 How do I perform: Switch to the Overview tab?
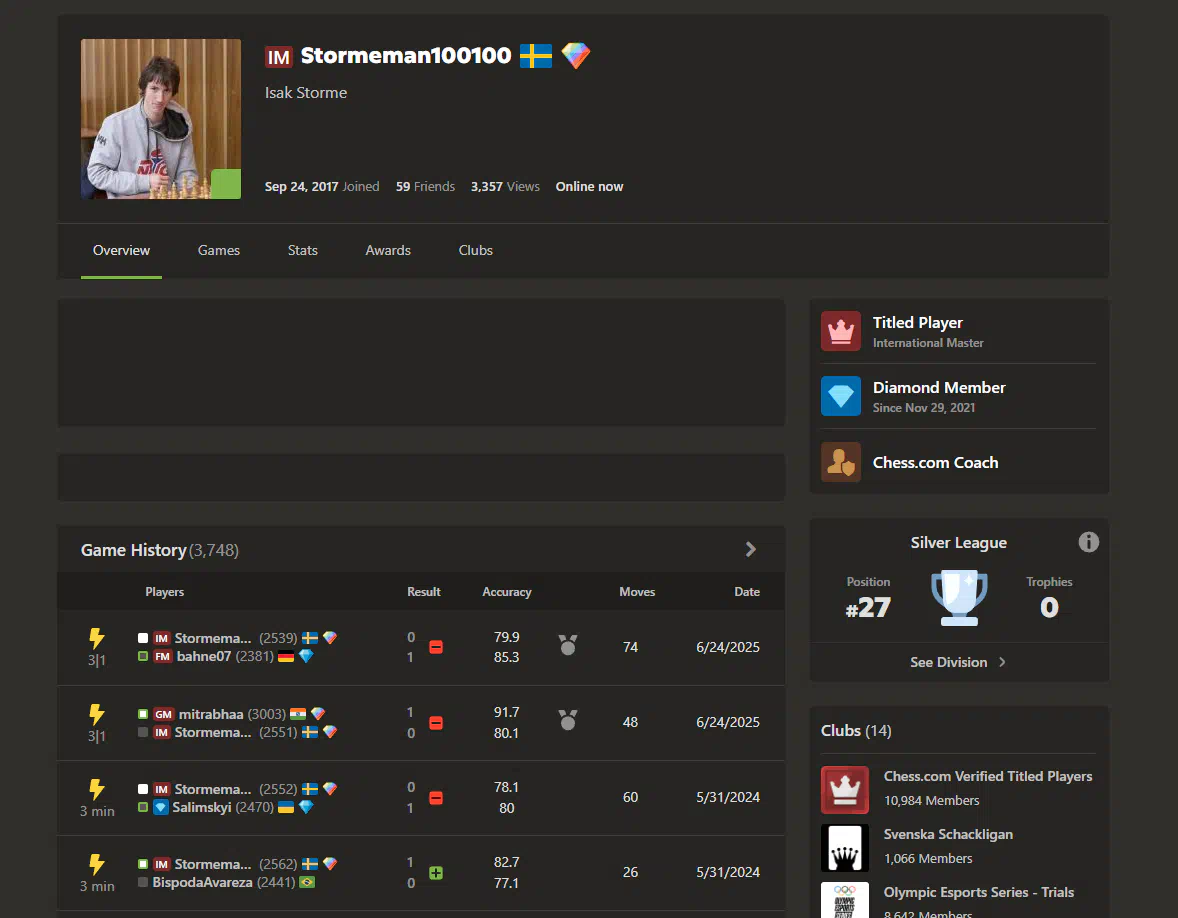coord(121,250)
